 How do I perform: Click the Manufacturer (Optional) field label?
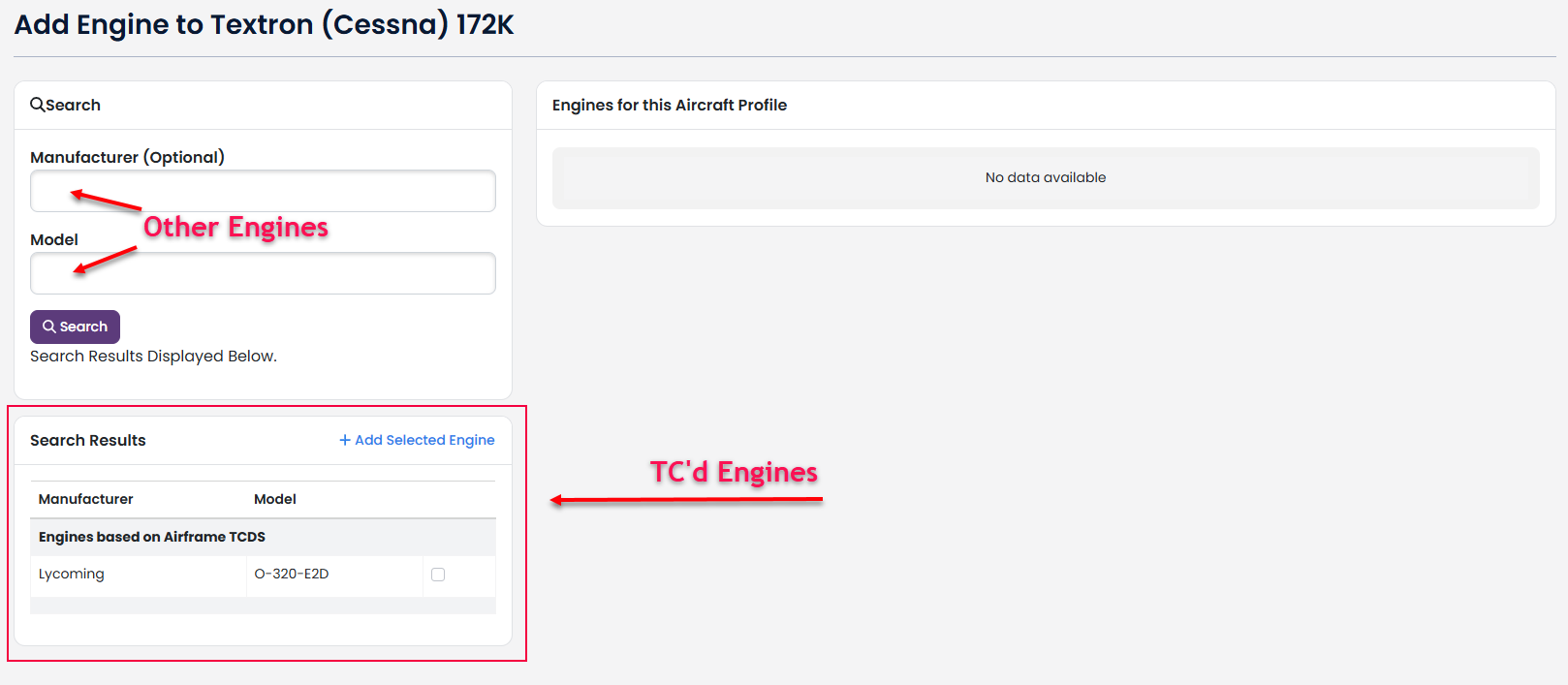click(127, 157)
